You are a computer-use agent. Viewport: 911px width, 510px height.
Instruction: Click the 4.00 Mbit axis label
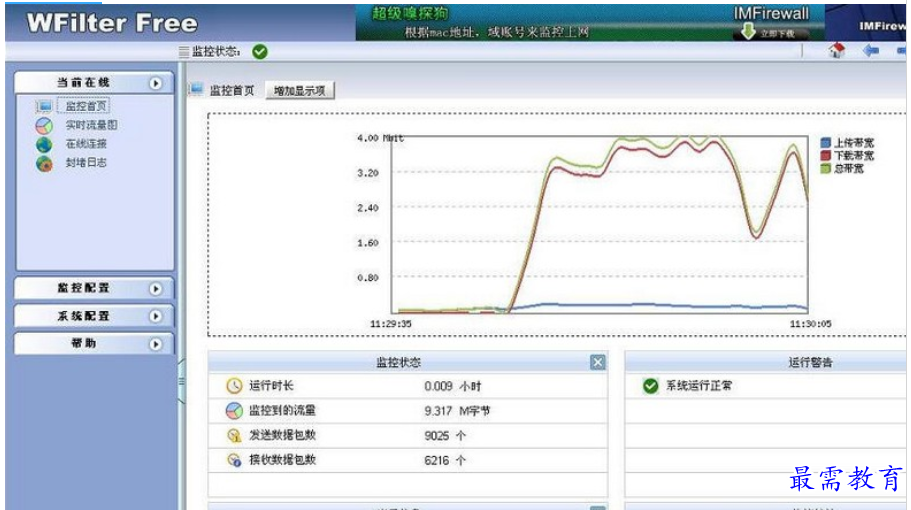pos(380,138)
